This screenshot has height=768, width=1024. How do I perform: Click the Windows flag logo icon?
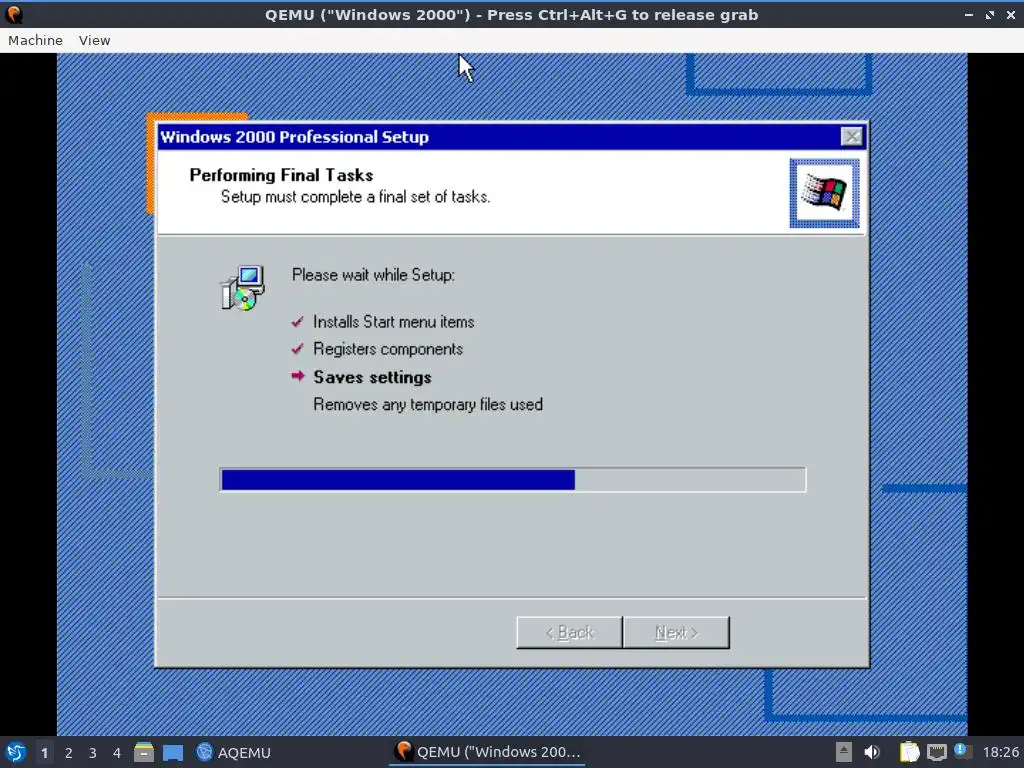point(824,193)
